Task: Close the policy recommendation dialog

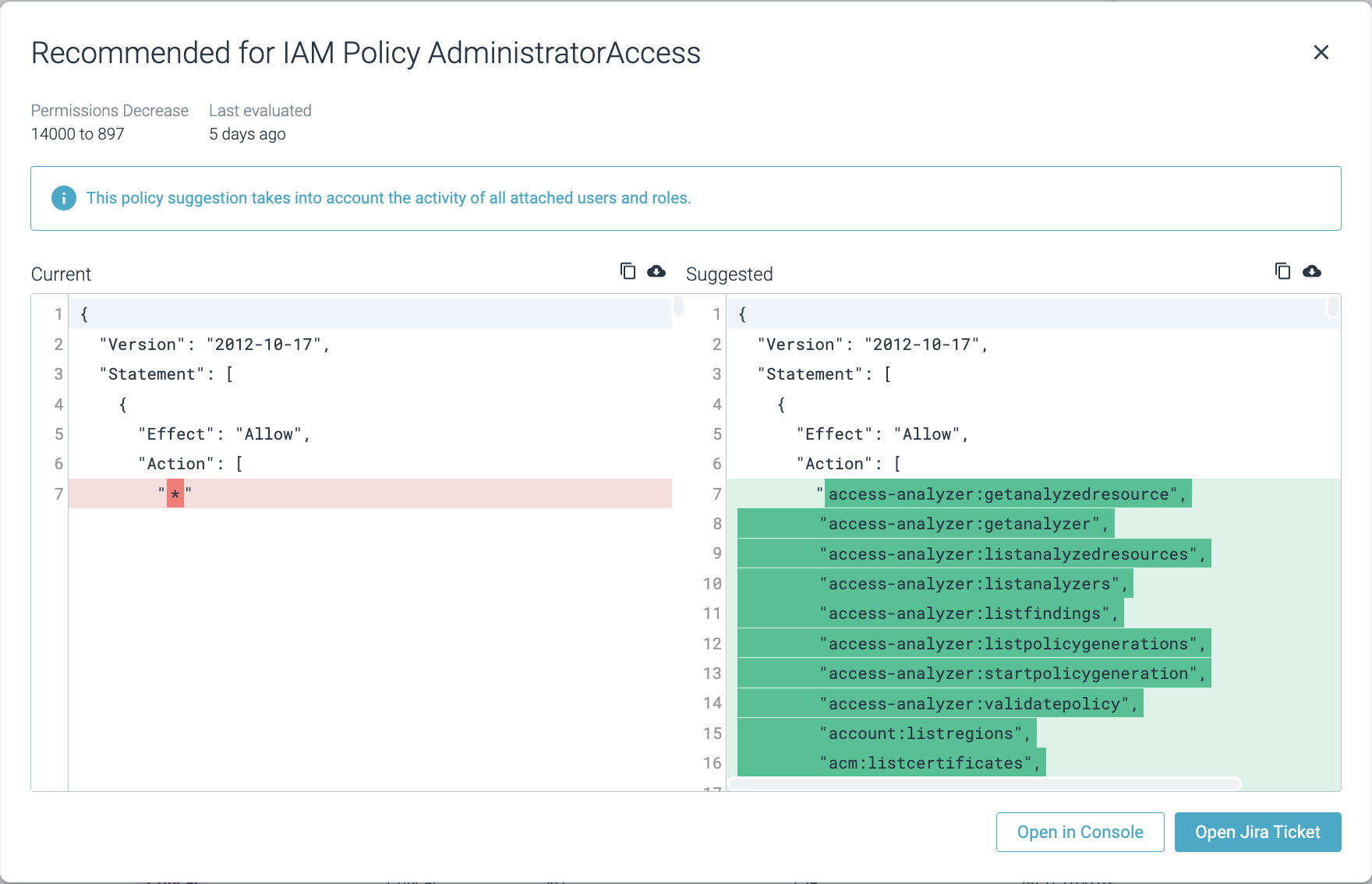Action: tap(1321, 52)
